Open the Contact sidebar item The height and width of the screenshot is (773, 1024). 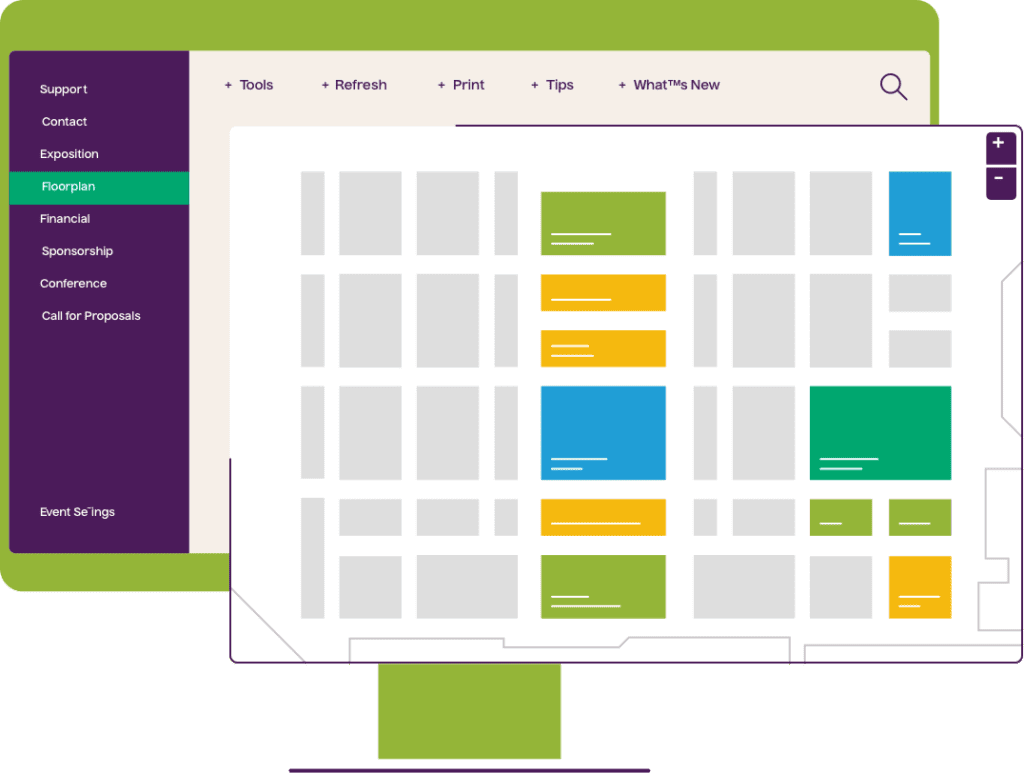click(x=64, y=121)
